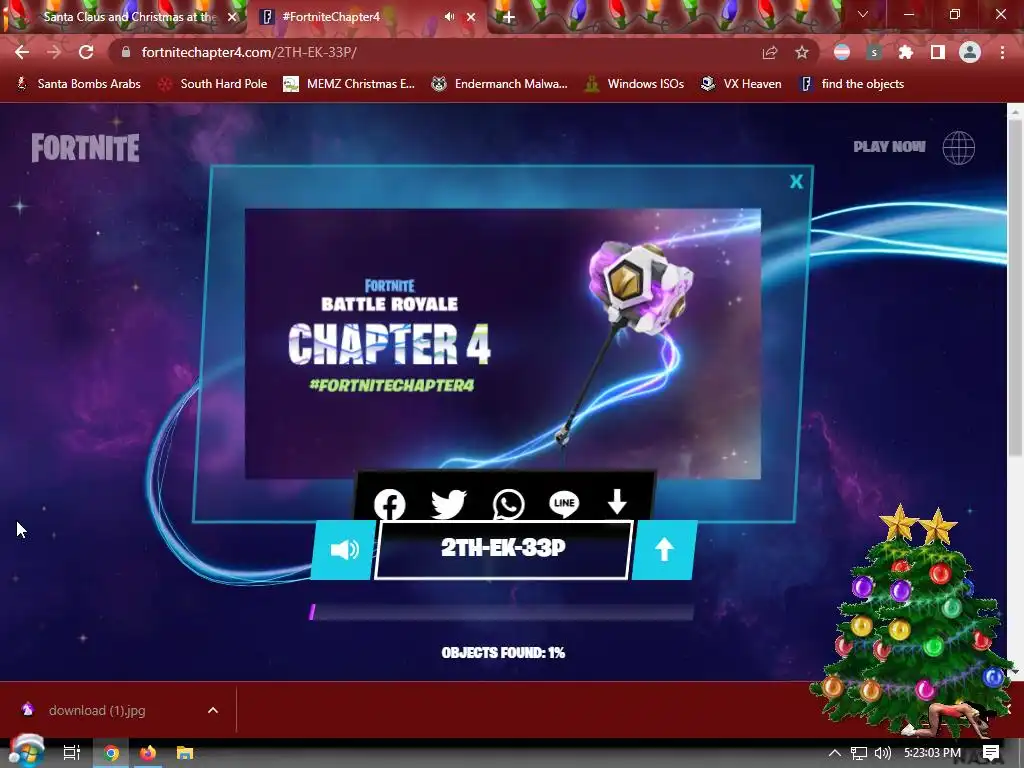Open the Chapter 4 reward image
This screenshot has height=768, width=1024.
pos(503,344)
